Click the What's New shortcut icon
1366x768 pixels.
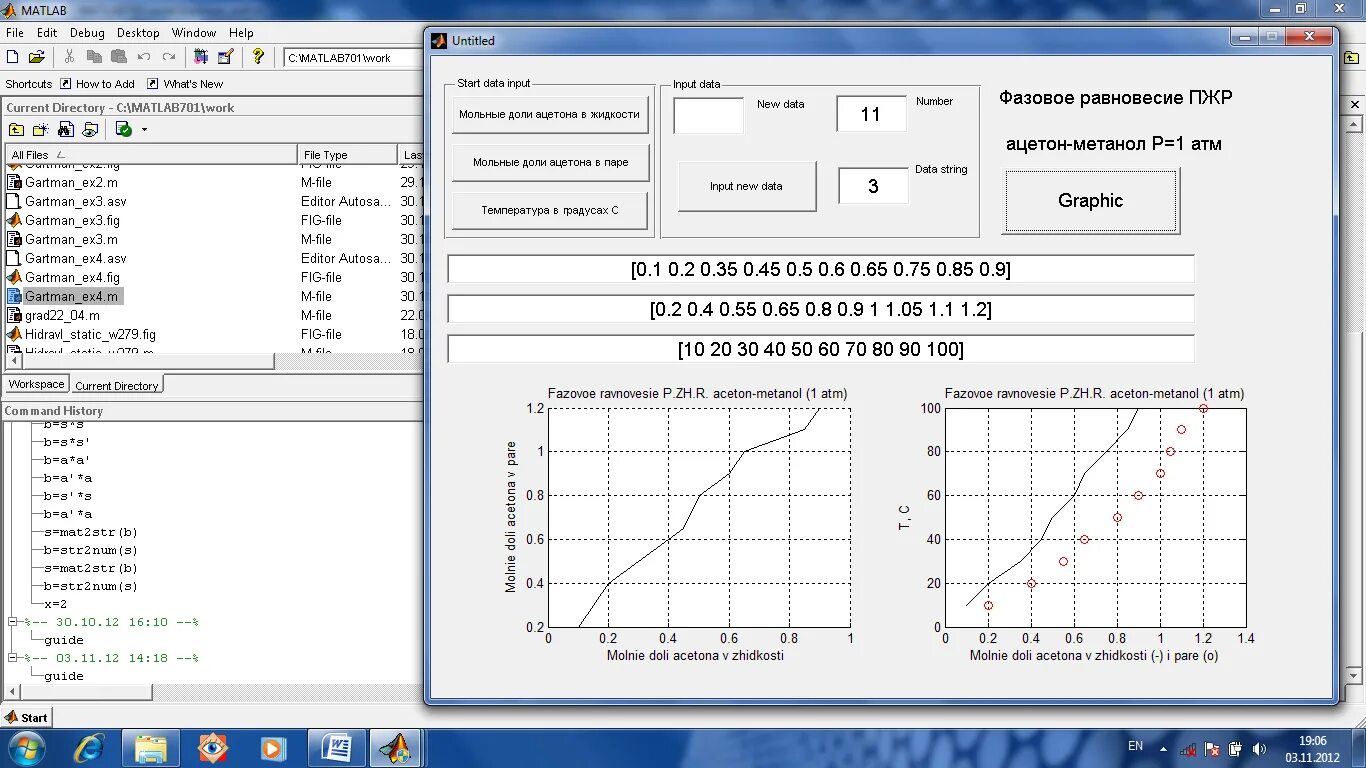153,84
